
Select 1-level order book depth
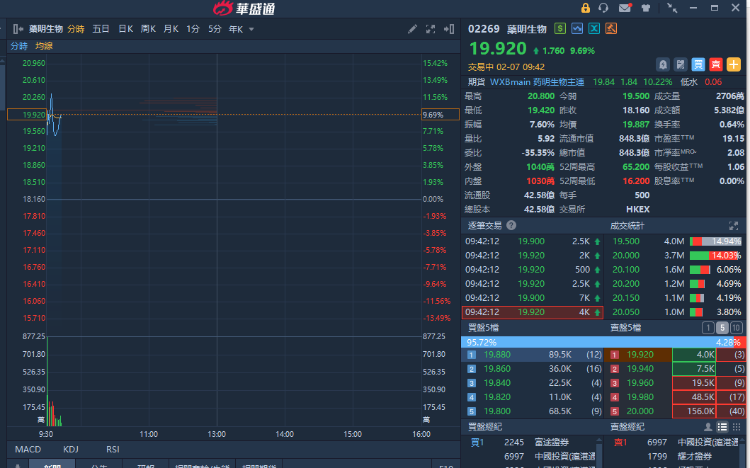708,328
